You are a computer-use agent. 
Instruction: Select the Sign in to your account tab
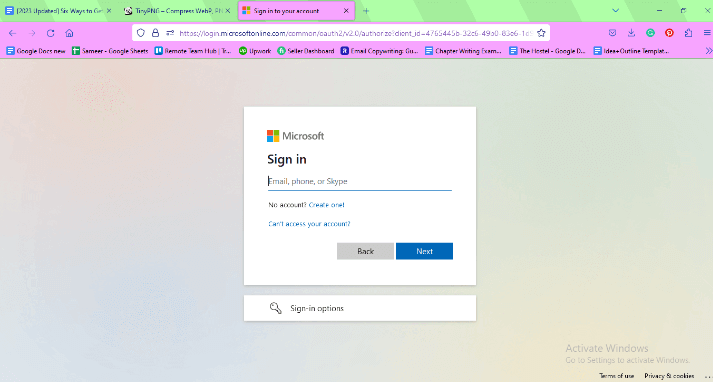click(296, 10)
